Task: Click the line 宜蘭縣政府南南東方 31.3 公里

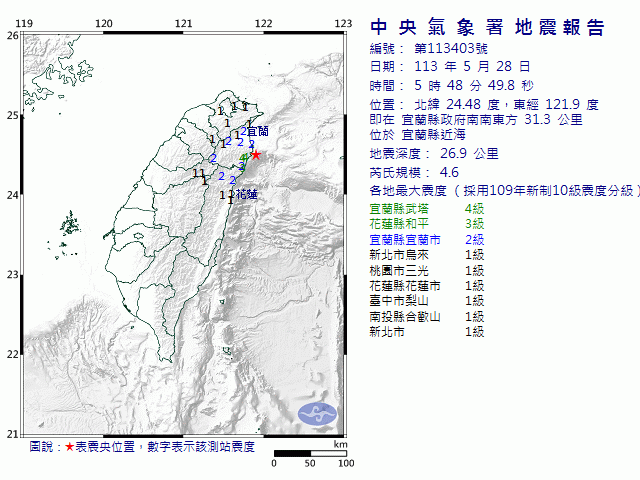Action: 492,120
